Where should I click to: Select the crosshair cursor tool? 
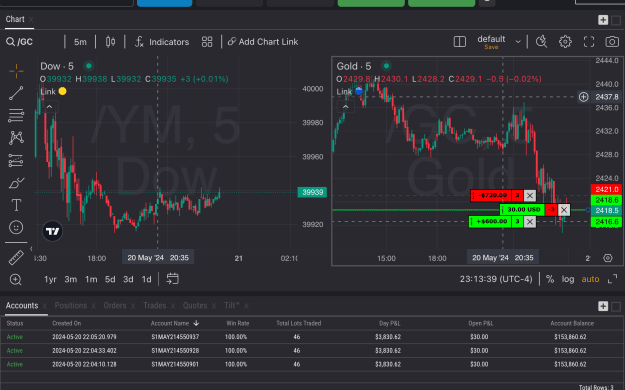(16, 71)
